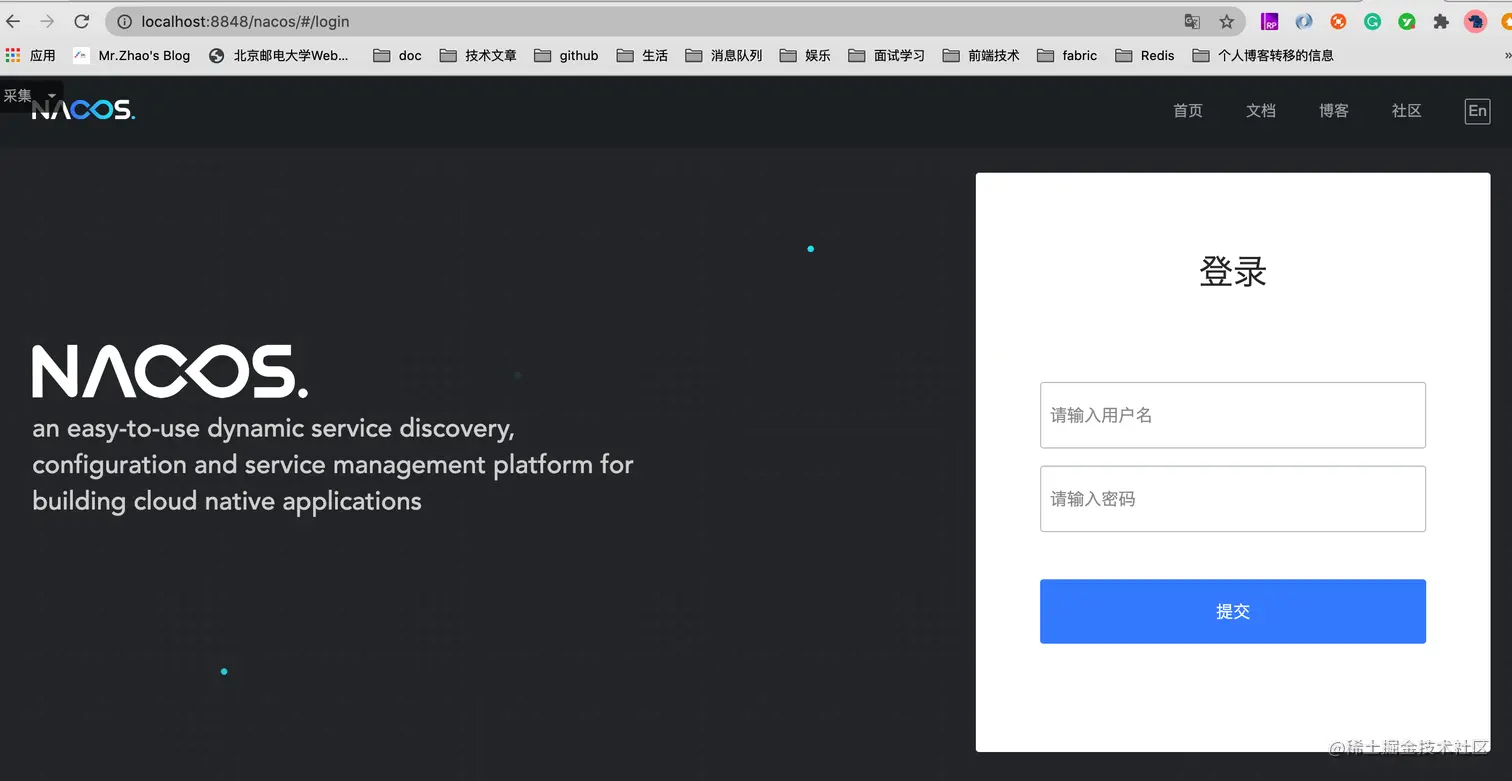Click the address bar URL localhost:8848/nacos/#/login
This screenshot has width=1512, height=781.
245,21
